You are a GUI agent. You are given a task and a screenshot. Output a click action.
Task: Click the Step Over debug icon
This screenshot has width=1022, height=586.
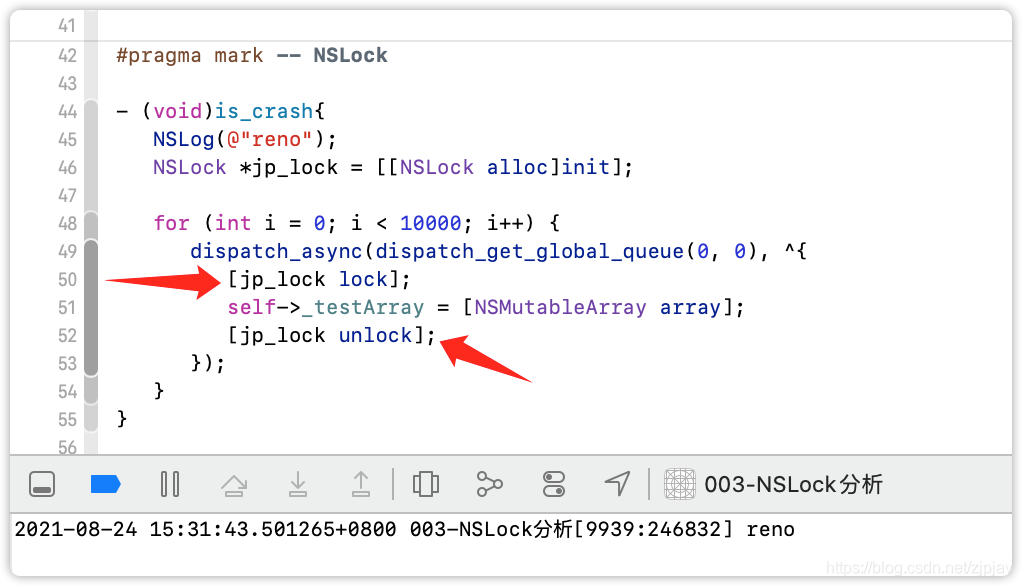point(233,485)
